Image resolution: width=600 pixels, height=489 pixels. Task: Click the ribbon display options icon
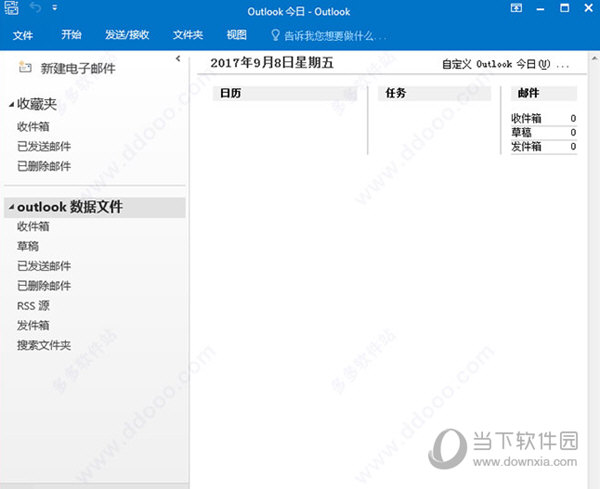(x=516, y=8)
